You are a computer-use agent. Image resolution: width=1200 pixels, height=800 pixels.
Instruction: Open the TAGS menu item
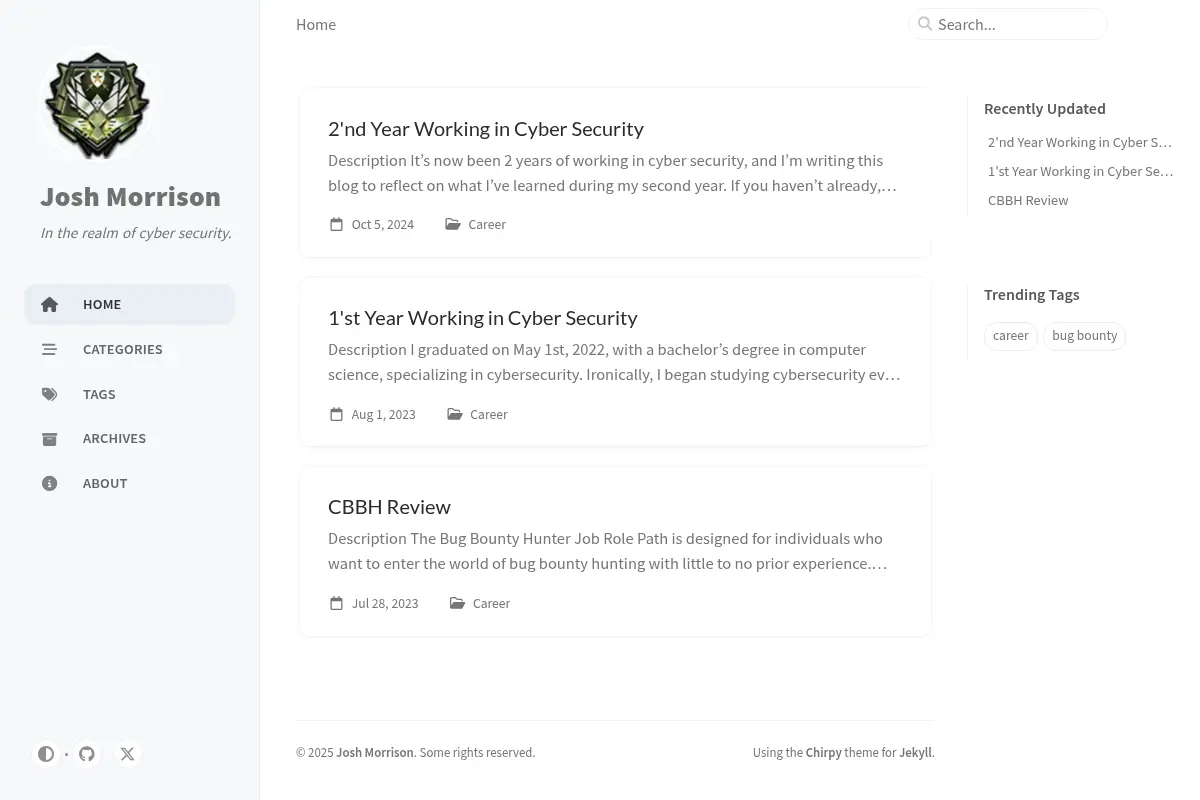[x=130, y=394]
